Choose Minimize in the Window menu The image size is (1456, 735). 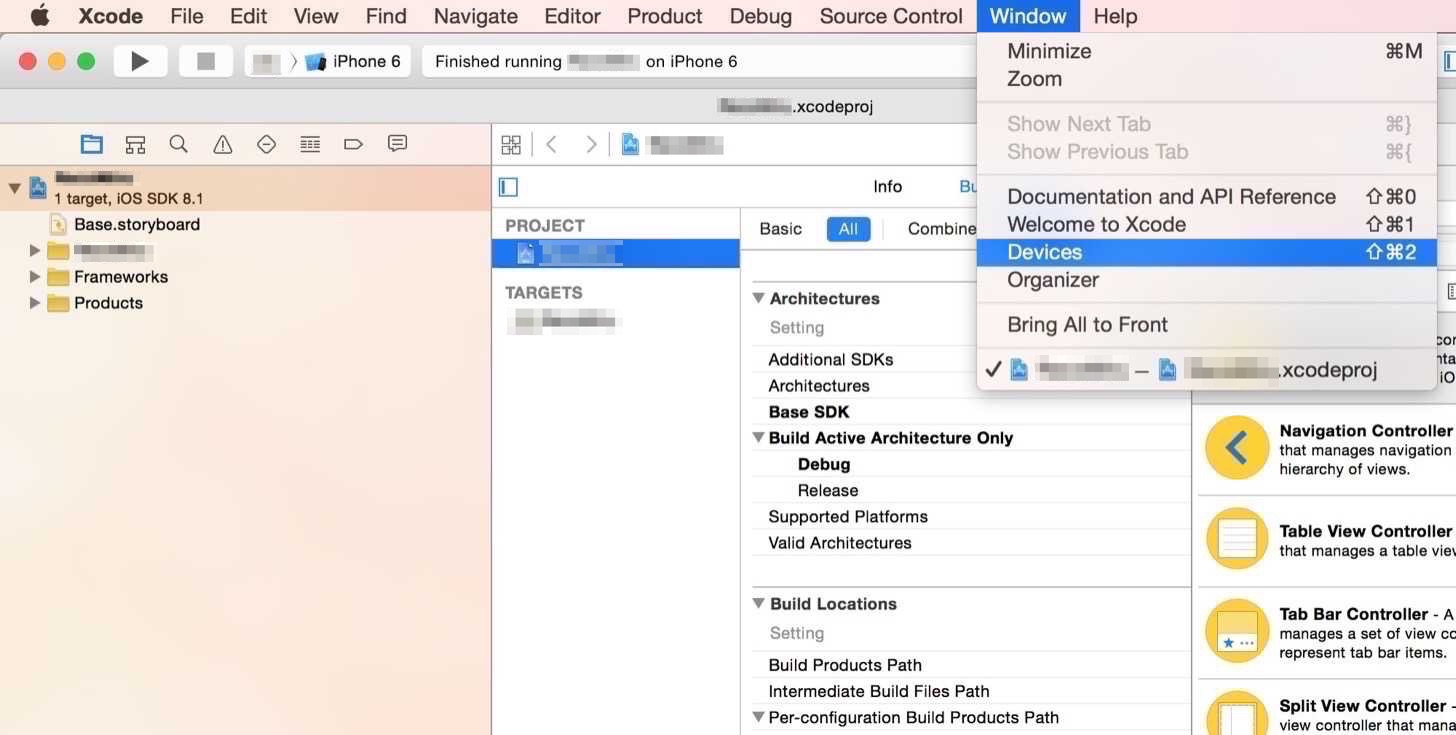click(1207, 51)
